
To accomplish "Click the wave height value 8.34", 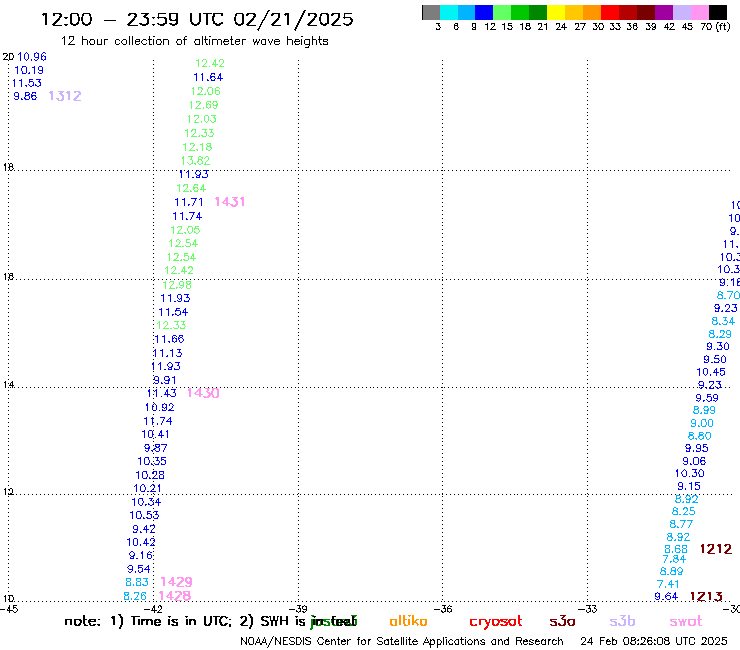I will [x=723, y=321].
